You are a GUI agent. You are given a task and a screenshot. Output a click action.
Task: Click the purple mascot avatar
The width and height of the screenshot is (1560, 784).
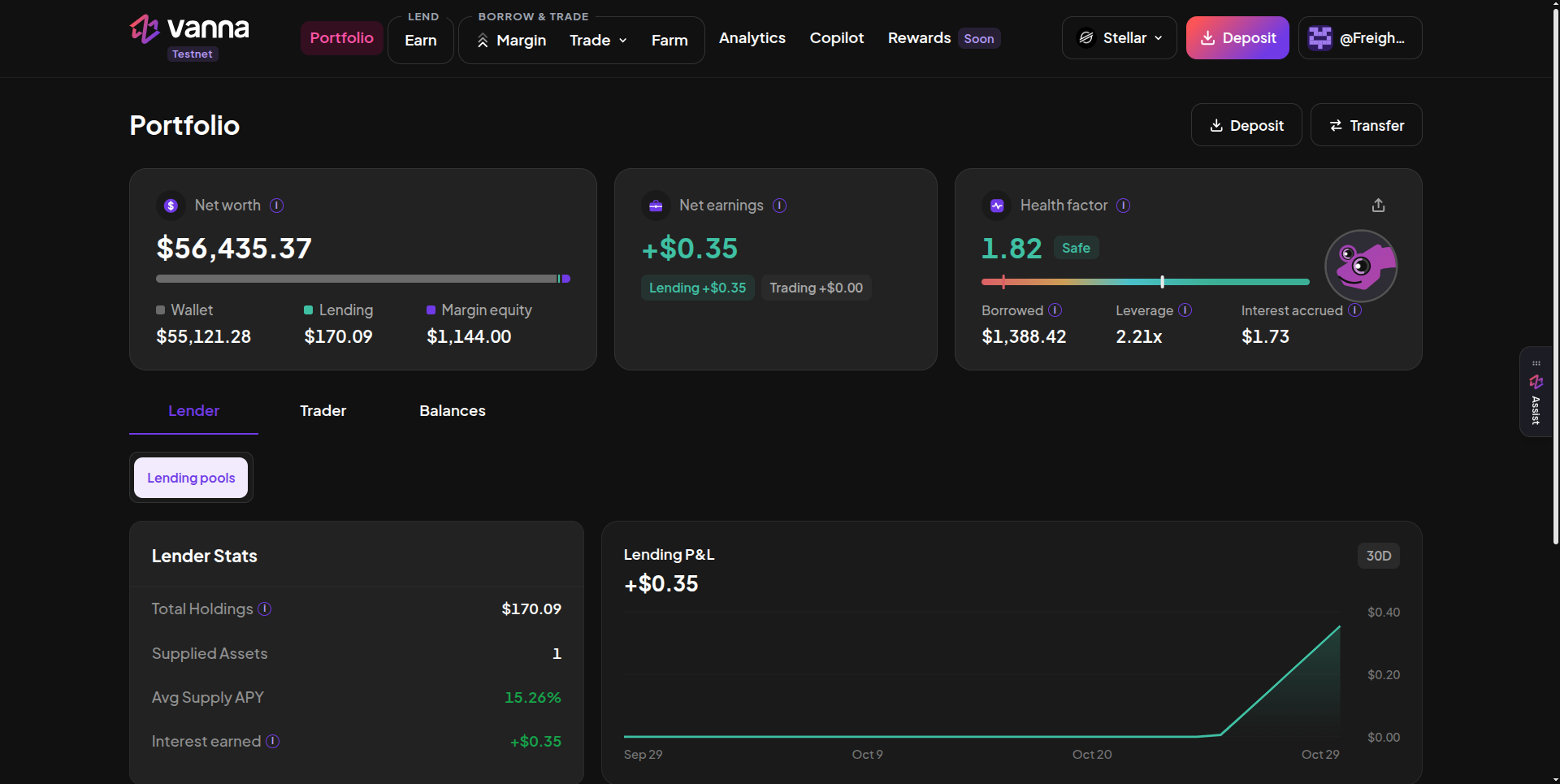1361,266
